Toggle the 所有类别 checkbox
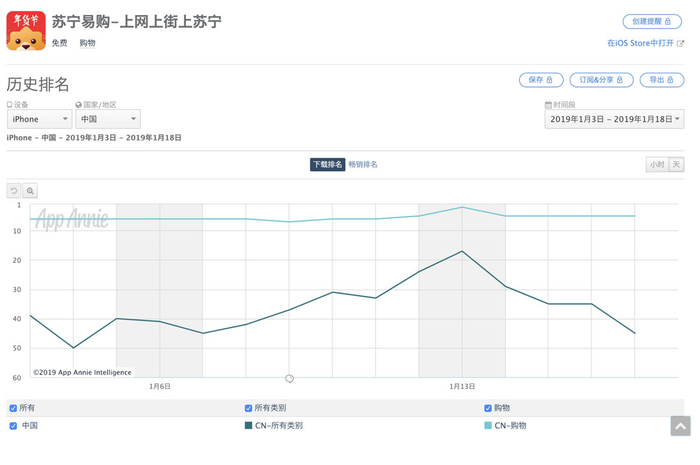 click(x=248, y=408)
